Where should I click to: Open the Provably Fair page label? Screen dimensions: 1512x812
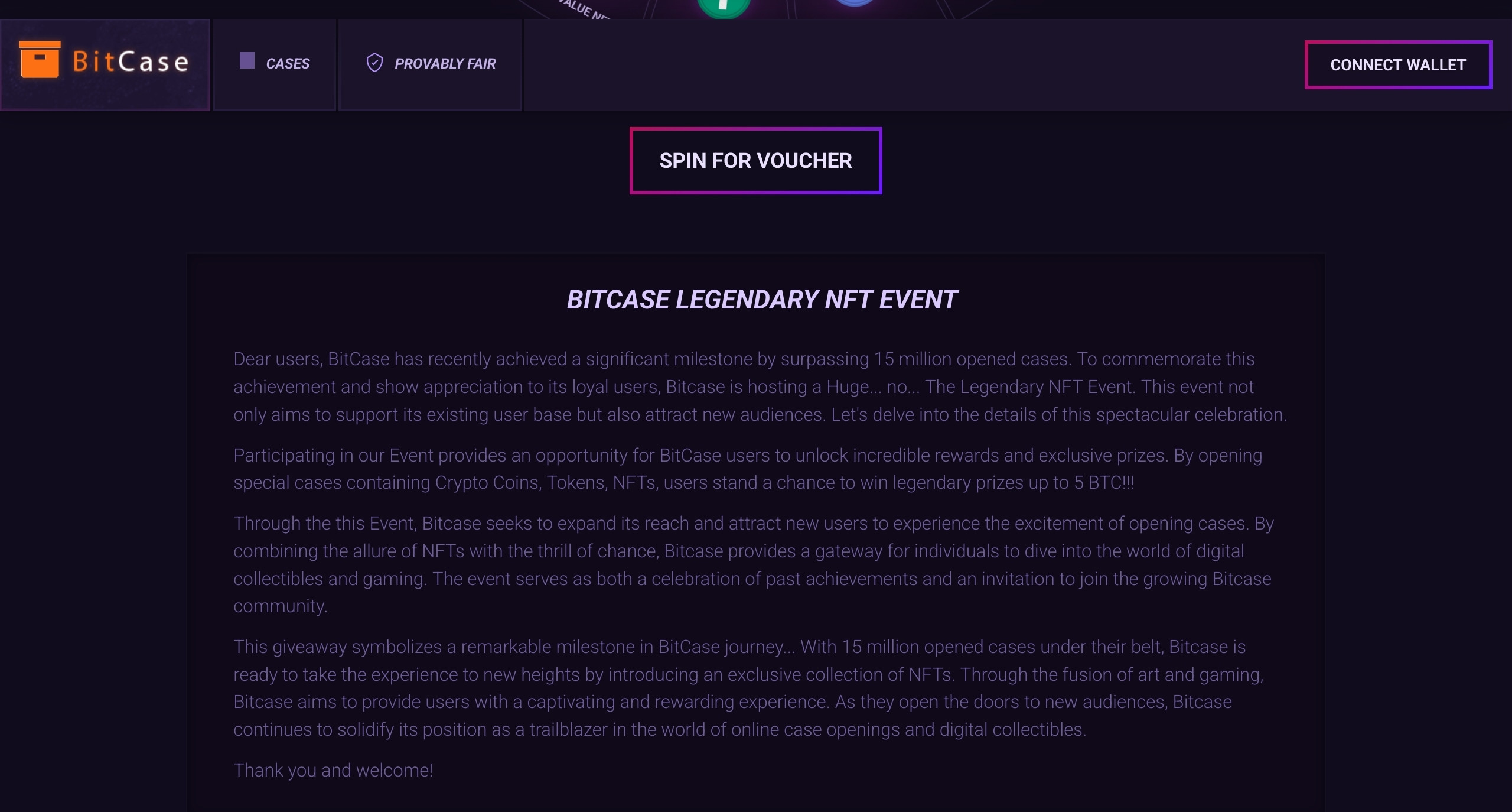coord(445,64)
